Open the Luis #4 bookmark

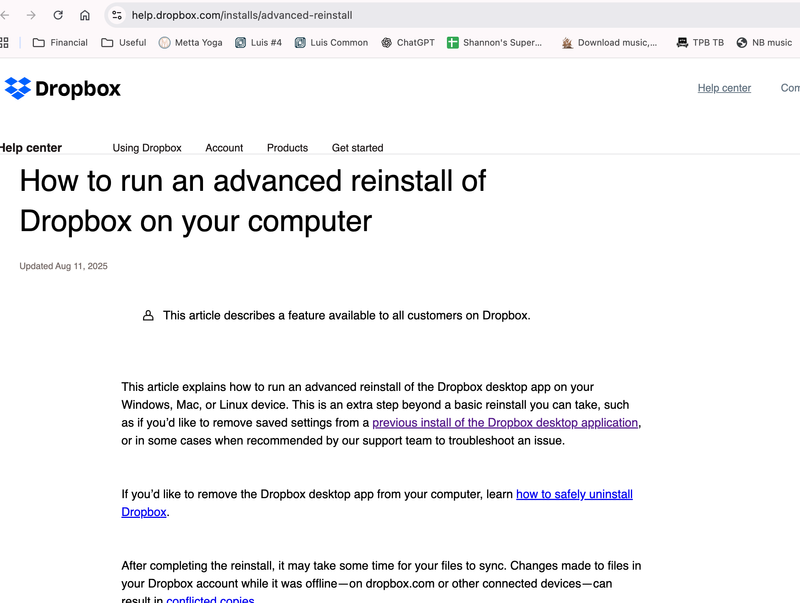(258, 43)
